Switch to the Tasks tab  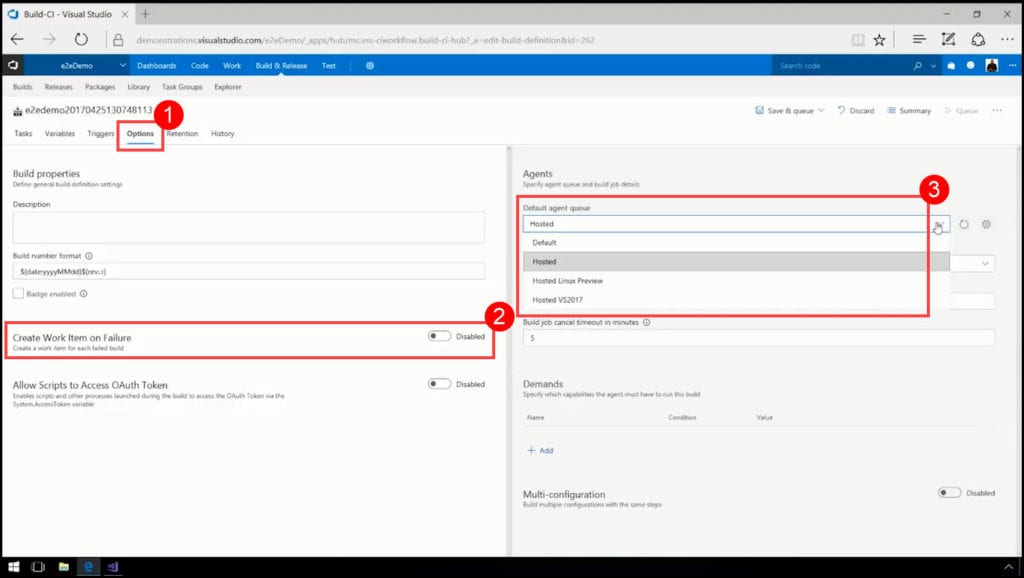(x=23, y=133)
